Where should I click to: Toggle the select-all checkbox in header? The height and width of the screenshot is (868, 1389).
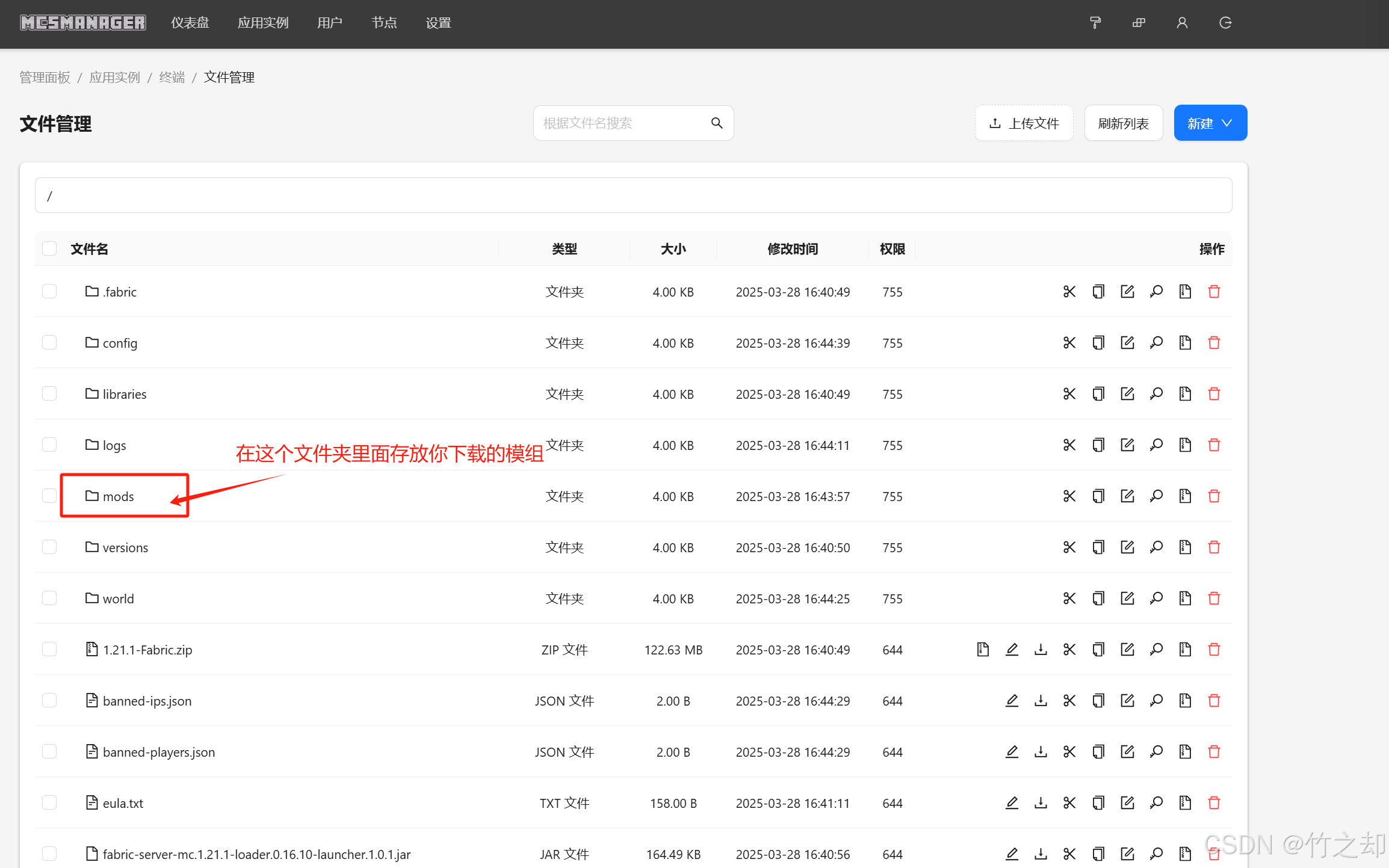(x=49, y=249)
